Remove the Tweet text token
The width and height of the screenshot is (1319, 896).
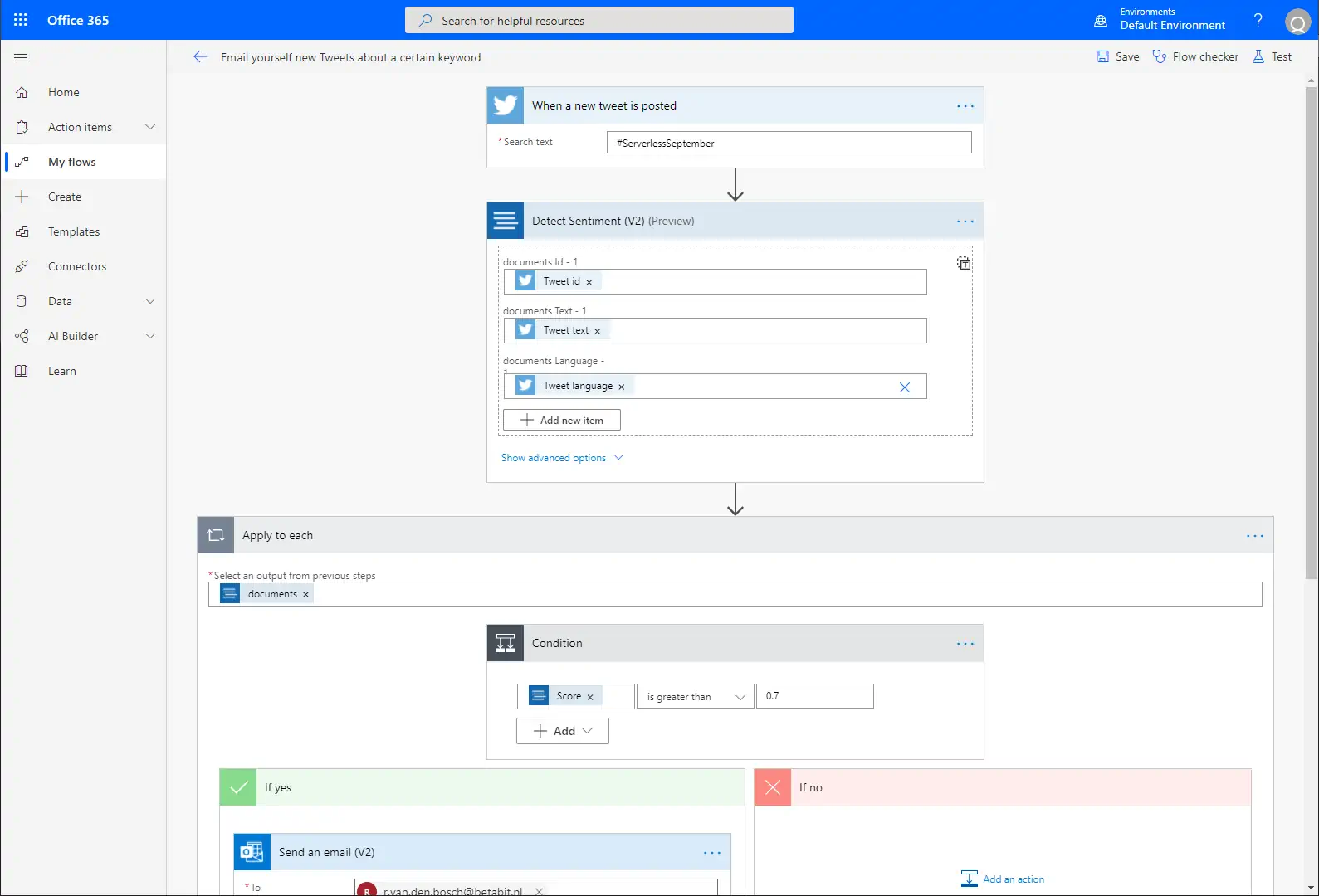coord(598,331)
